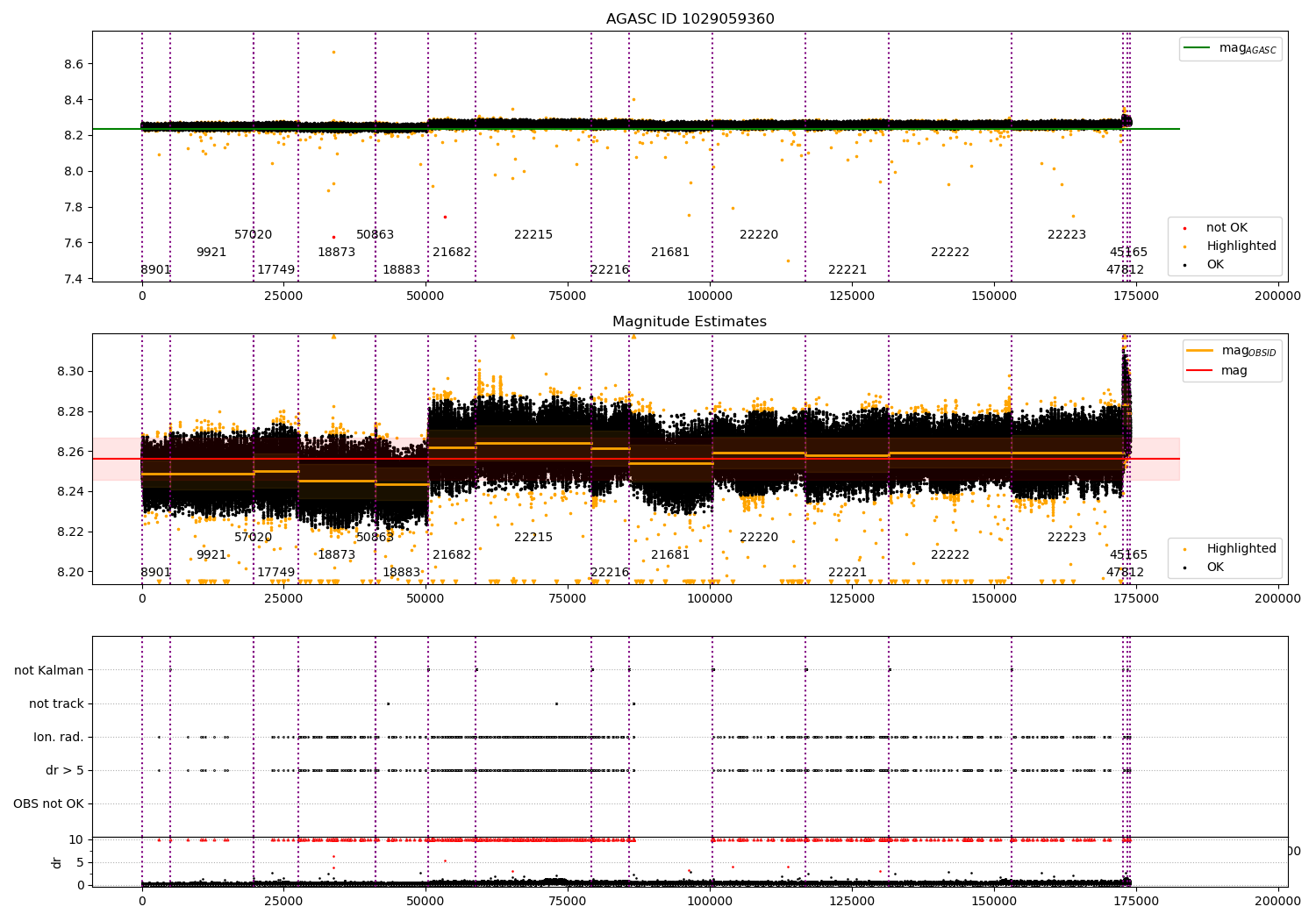
Task: Select the mag AGASC legend entry in top plot
Action: [x=1231, y=48]
